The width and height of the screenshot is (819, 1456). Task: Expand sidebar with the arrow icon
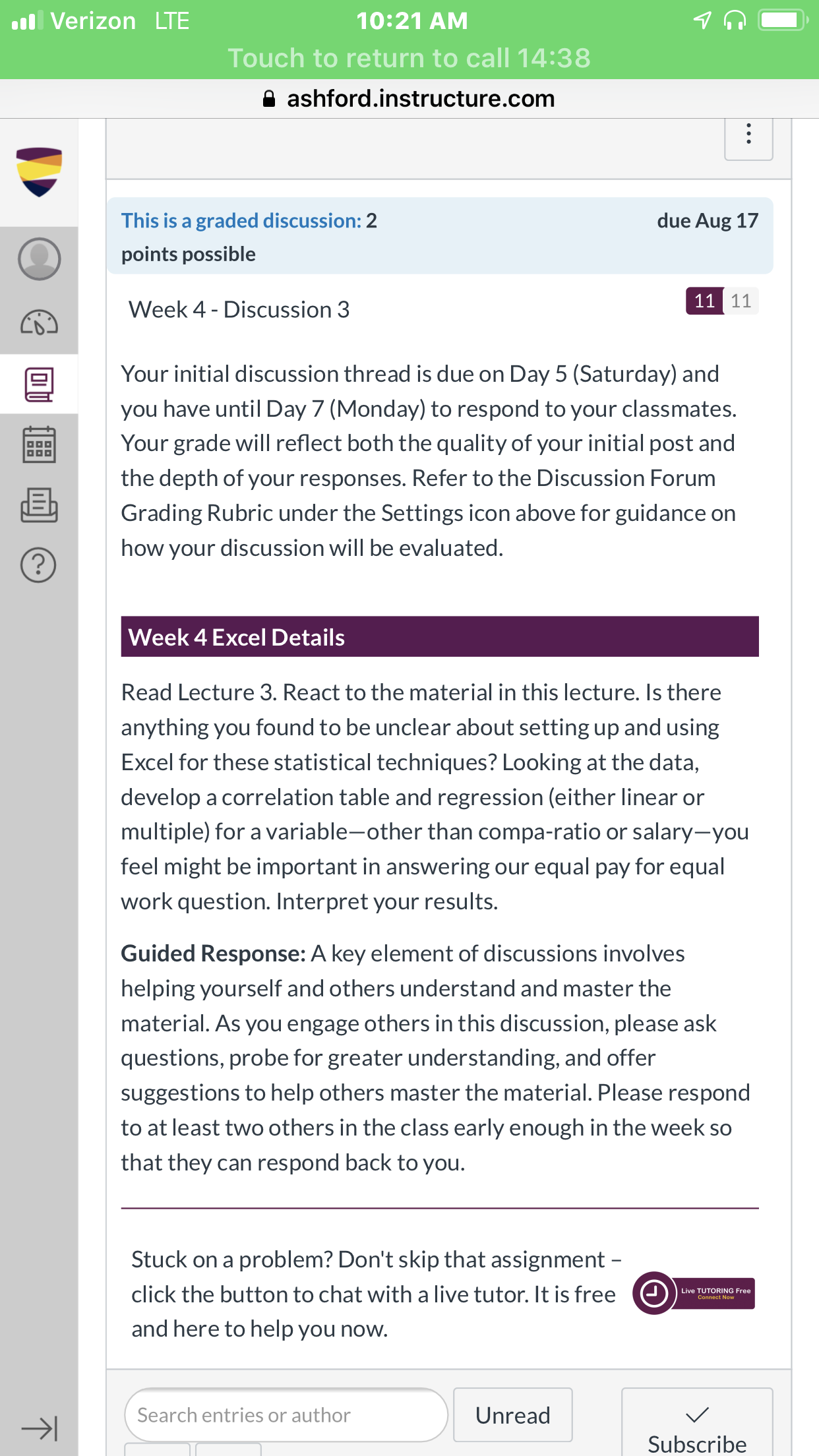[39, 1429]
